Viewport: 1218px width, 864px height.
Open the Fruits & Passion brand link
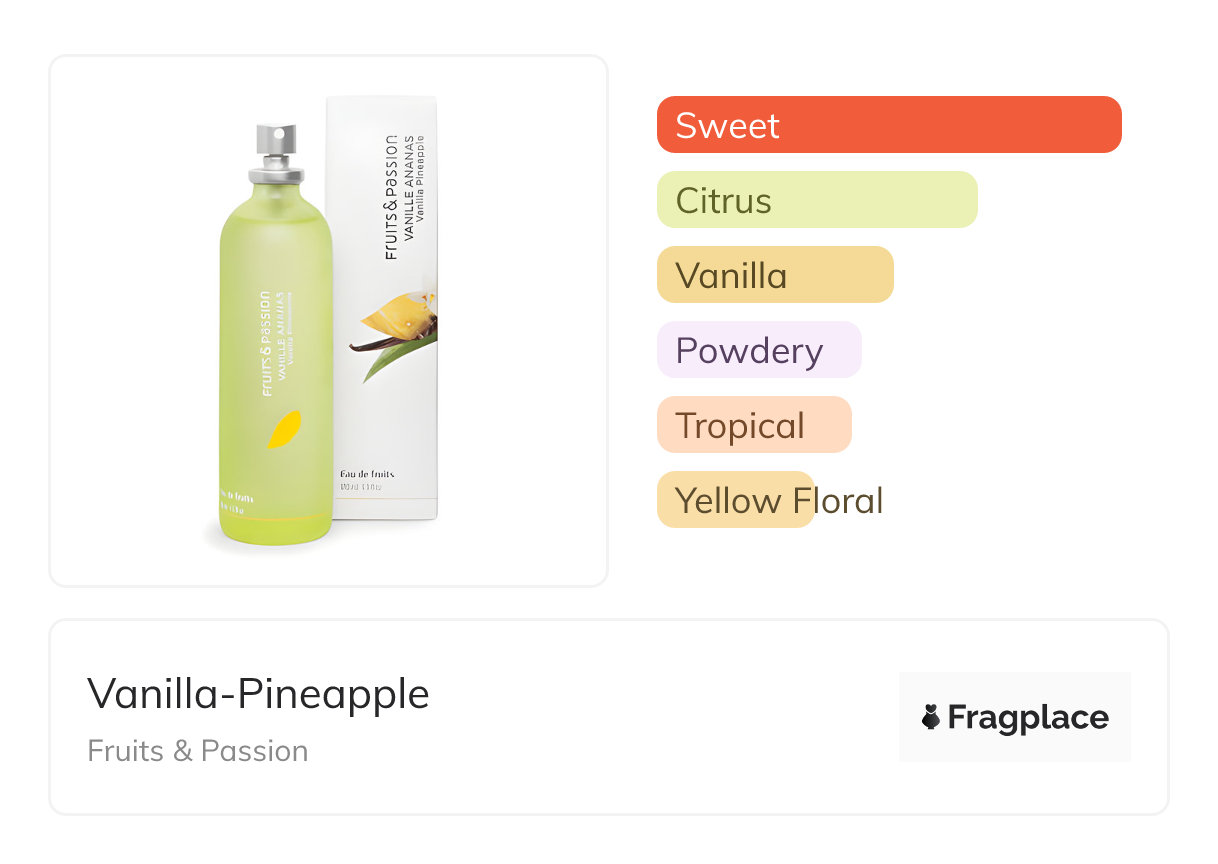(x=197, y=751)
